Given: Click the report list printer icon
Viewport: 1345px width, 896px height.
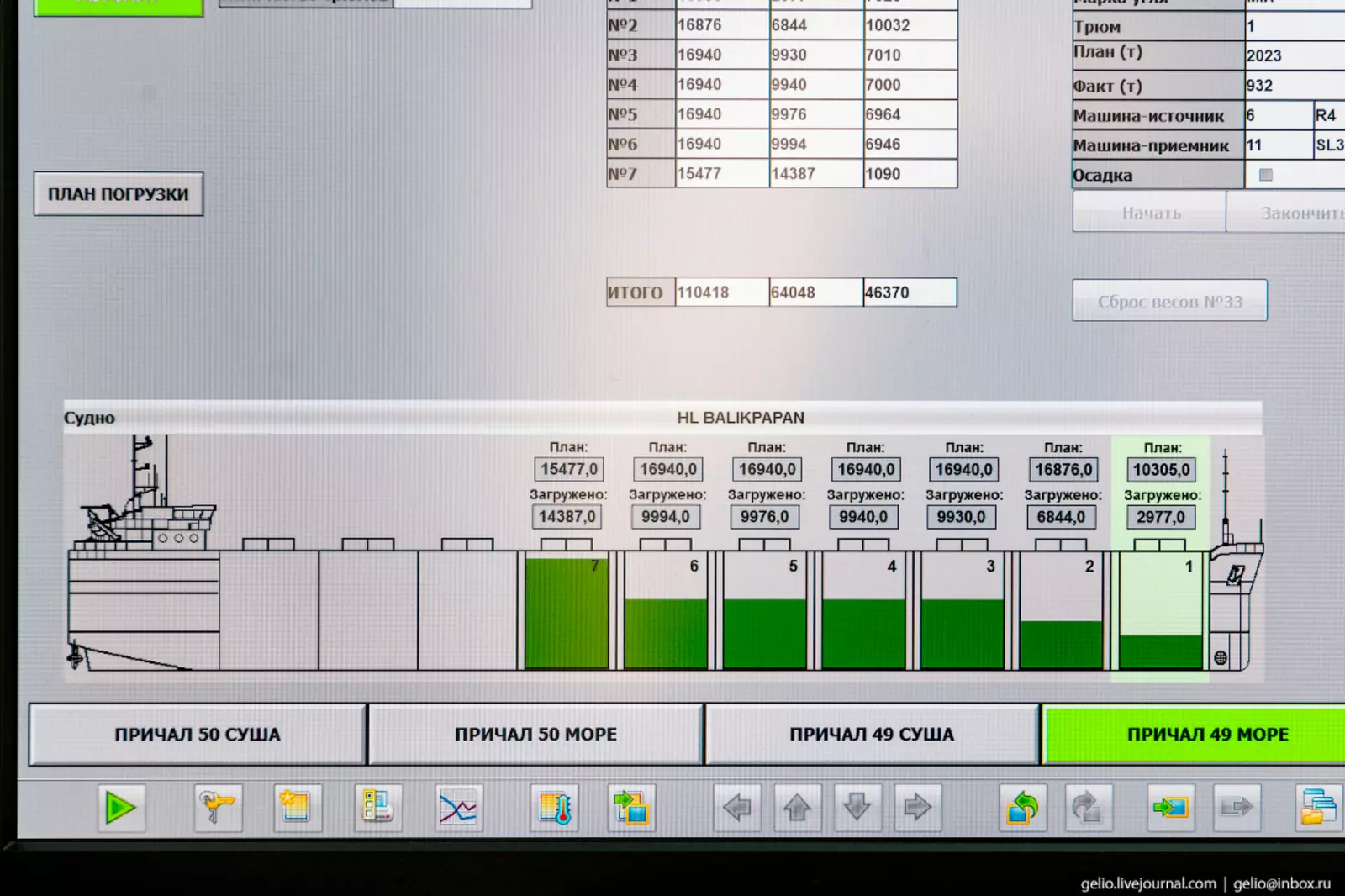Looking at the screenshot, I should [x=377, y=809].
